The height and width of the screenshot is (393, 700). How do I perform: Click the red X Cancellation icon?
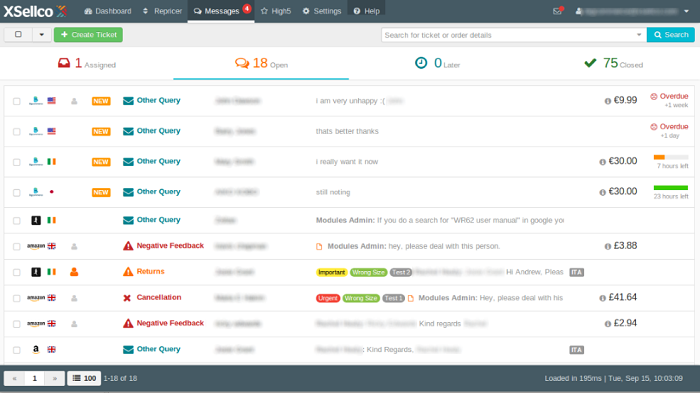point(127,298)
